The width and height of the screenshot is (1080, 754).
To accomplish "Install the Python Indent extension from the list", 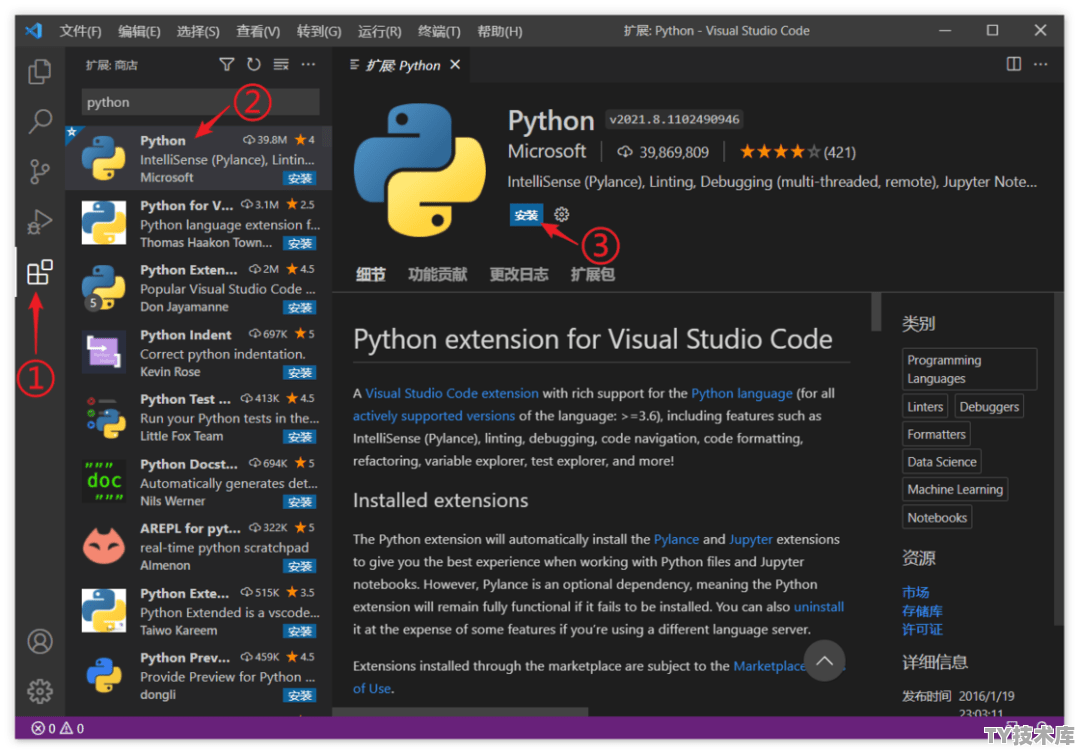I will coord(300,373).
